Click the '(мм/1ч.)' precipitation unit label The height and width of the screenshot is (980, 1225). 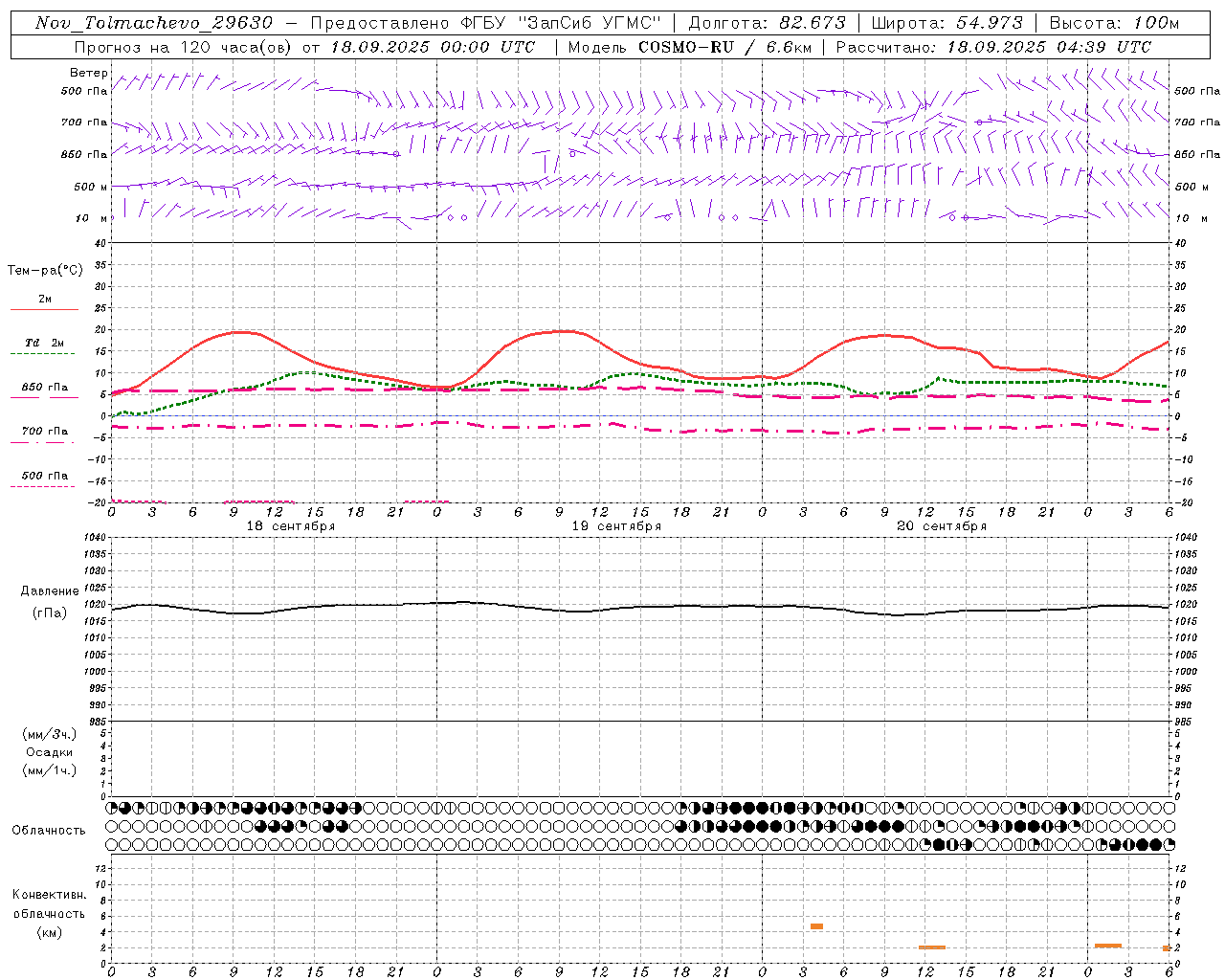pos(50,770)
